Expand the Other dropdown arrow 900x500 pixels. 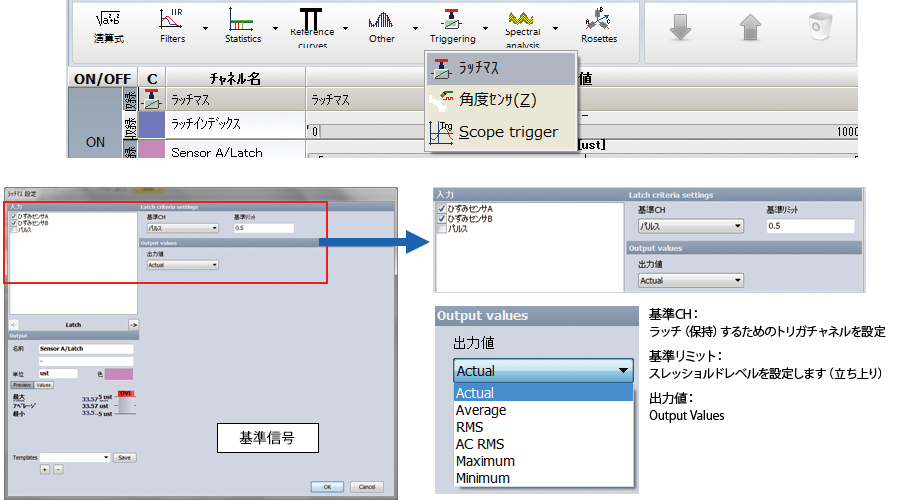point(416,28)
